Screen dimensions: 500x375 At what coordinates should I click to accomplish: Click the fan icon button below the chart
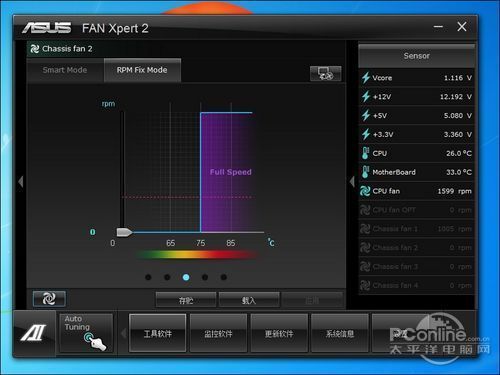[x=49, y=299]
